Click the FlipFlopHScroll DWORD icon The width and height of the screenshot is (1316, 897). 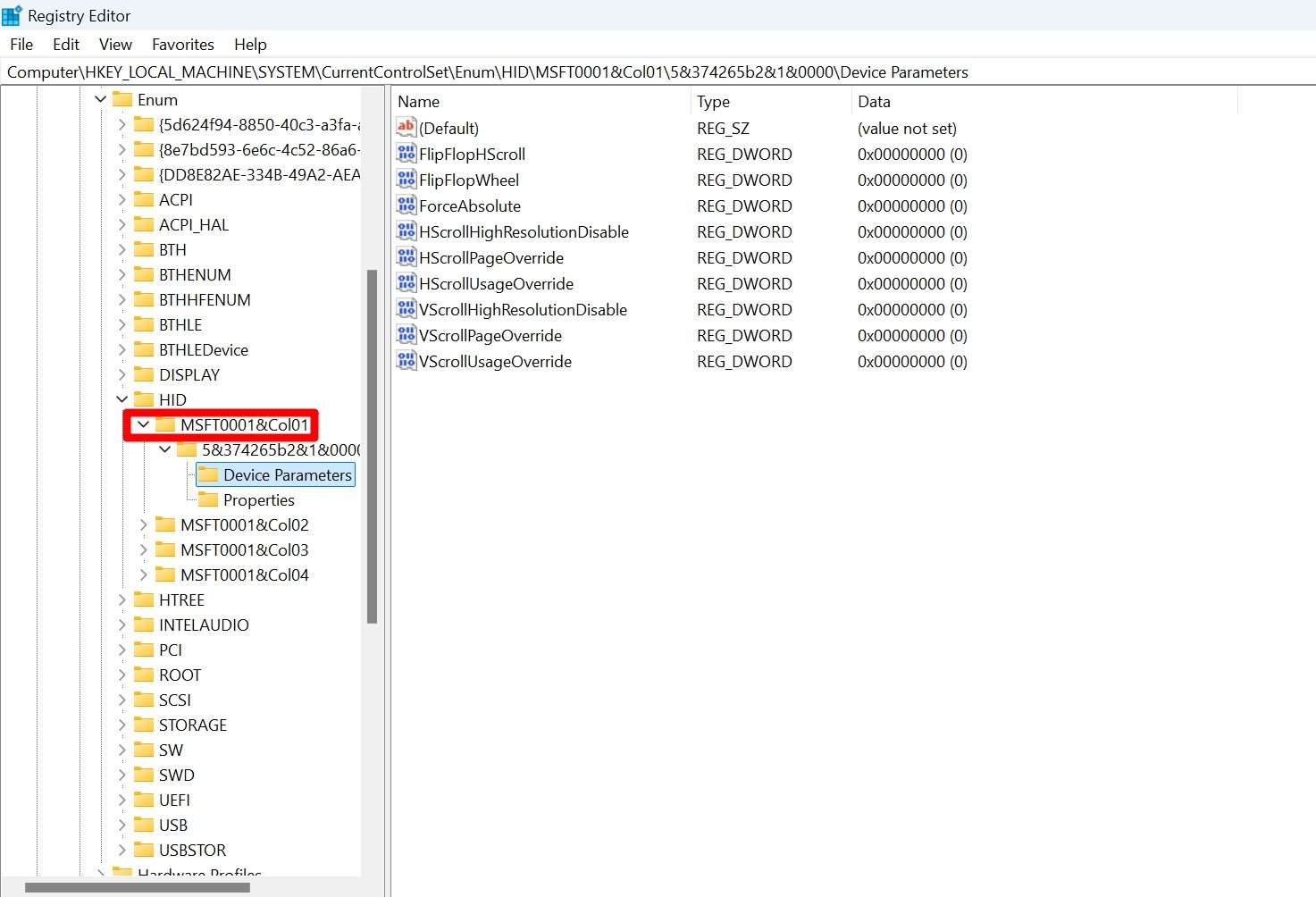[x=407, y=154]
